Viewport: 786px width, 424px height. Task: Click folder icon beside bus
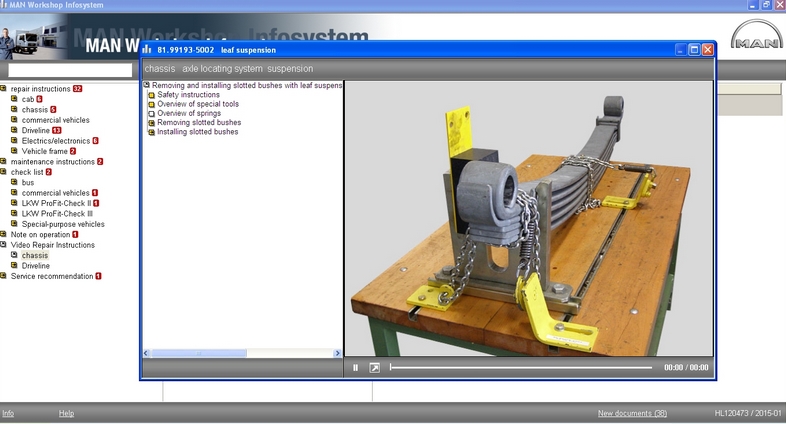pyautogui.click(x=15, y=182)
